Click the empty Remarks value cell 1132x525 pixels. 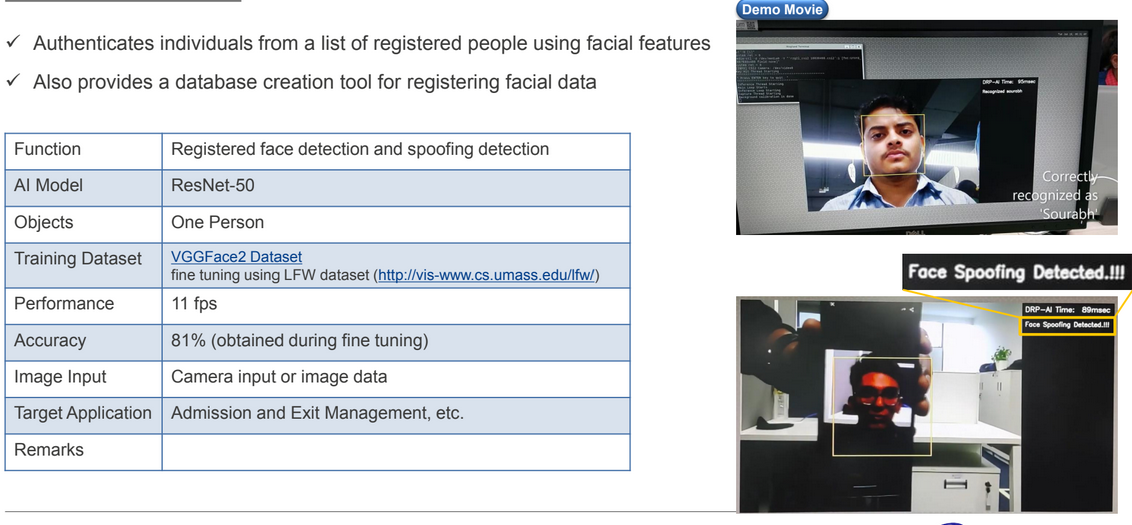click(395, 451)
